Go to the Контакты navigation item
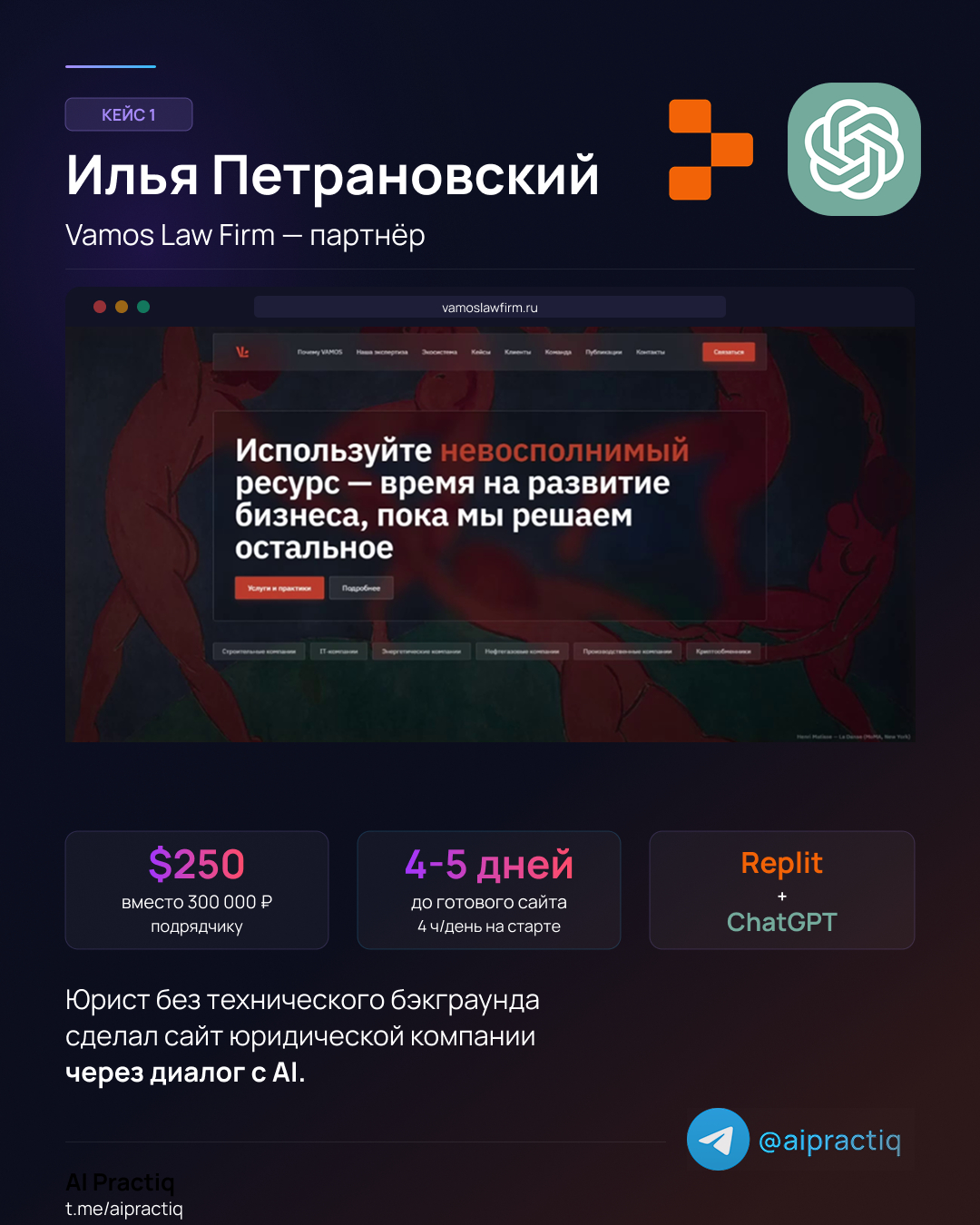This screenshot has height=1225, width=980. [x=651, y=352]
